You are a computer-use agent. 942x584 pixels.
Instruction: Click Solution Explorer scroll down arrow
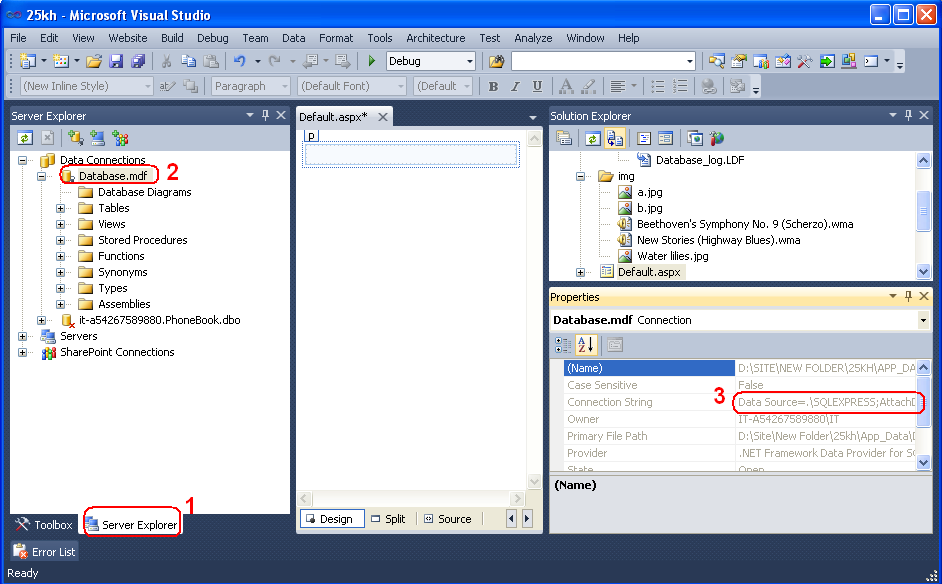point(923,272)
